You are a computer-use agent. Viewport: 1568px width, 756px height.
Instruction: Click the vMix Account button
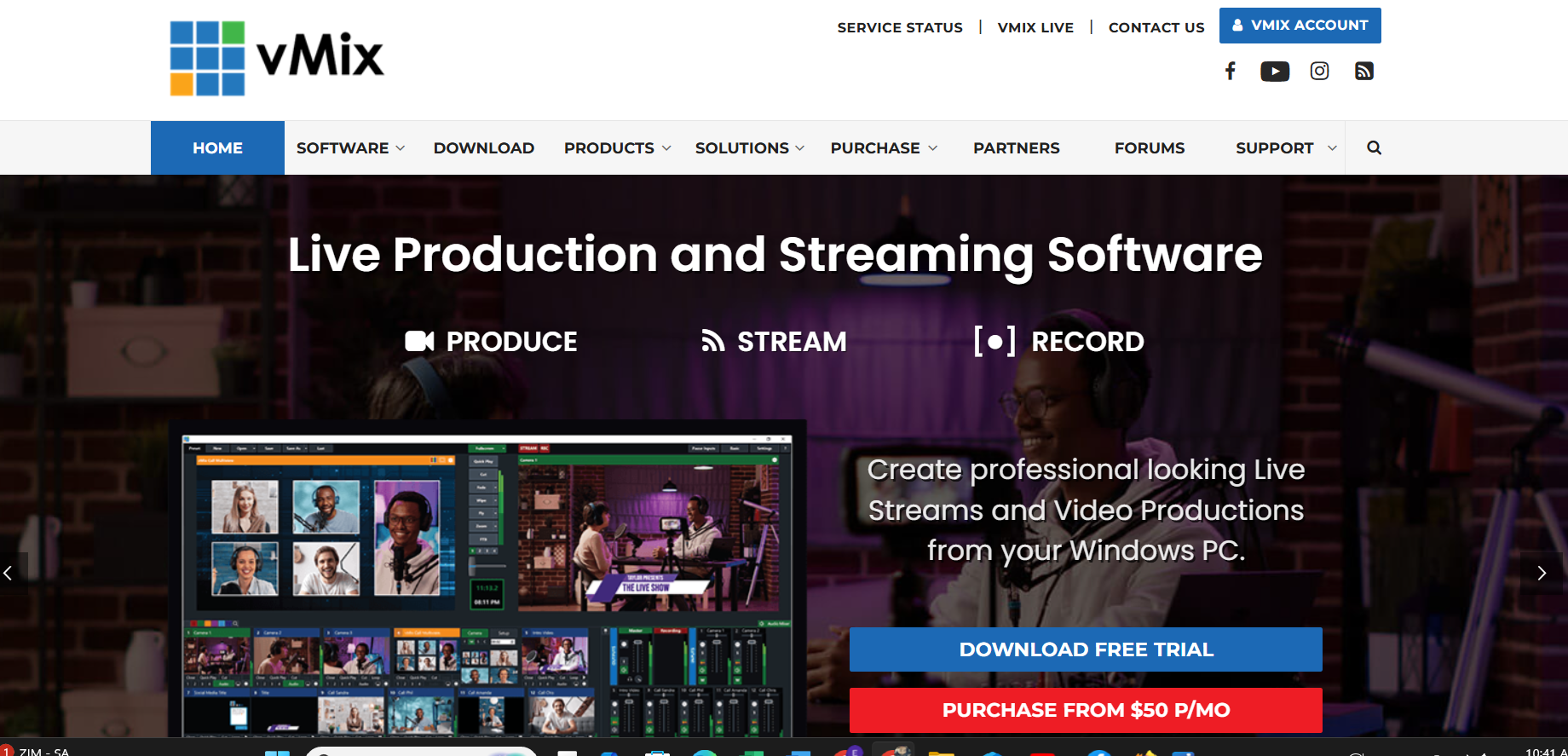click(x=1300, y=26)
